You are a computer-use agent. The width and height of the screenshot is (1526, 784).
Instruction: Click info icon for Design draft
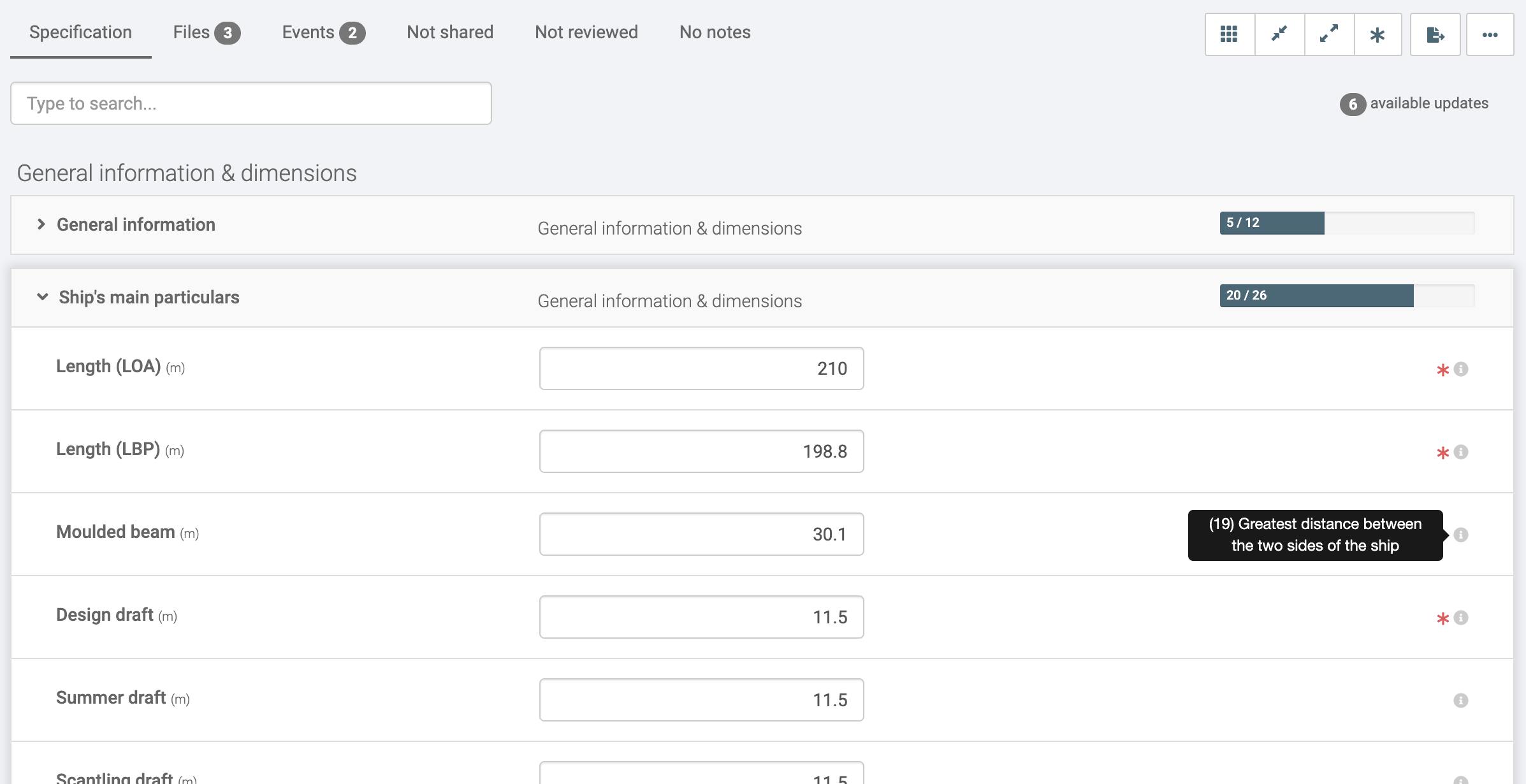1461,618
